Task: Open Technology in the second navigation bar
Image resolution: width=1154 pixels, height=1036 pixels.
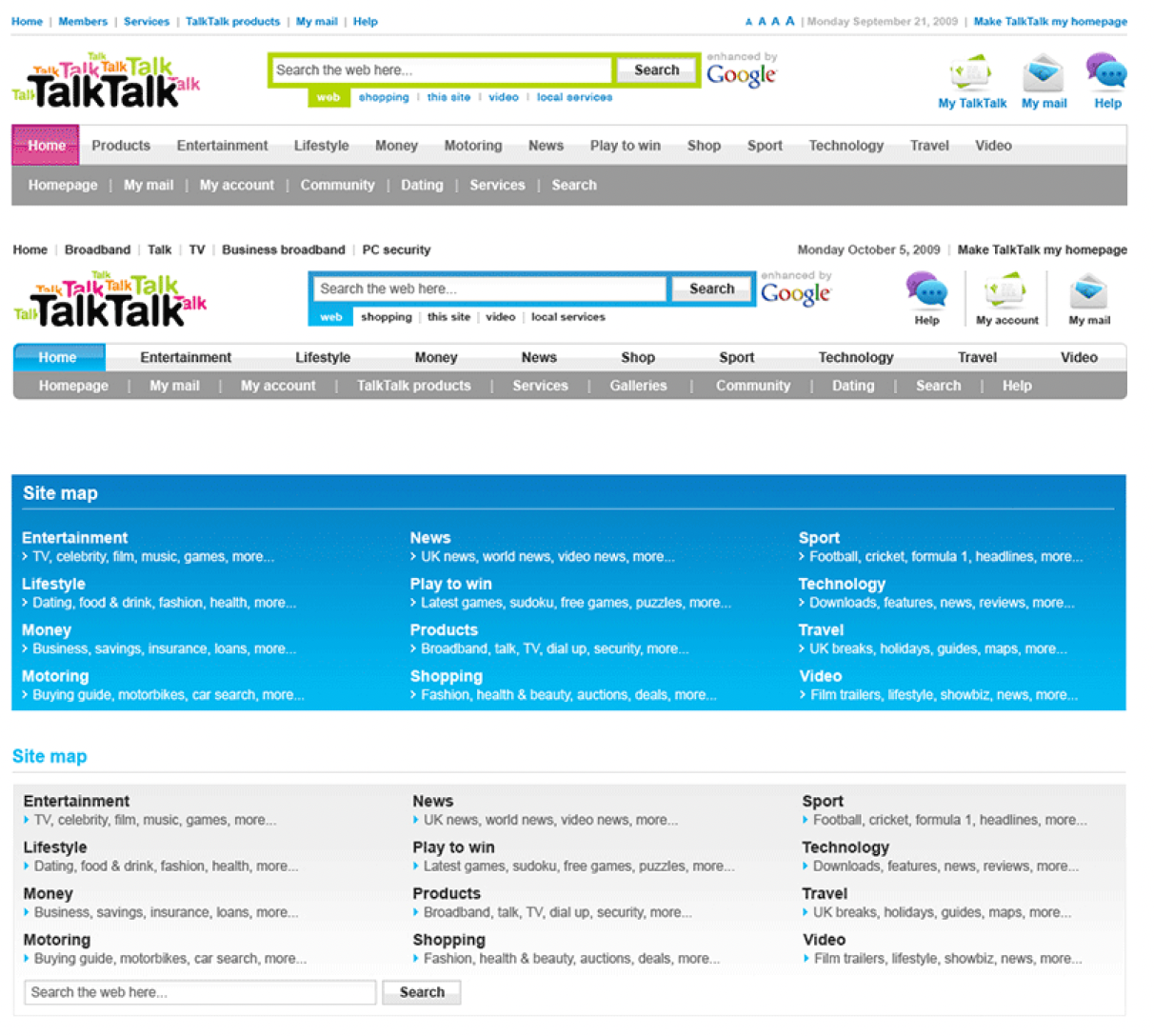Action: point(856,357)
